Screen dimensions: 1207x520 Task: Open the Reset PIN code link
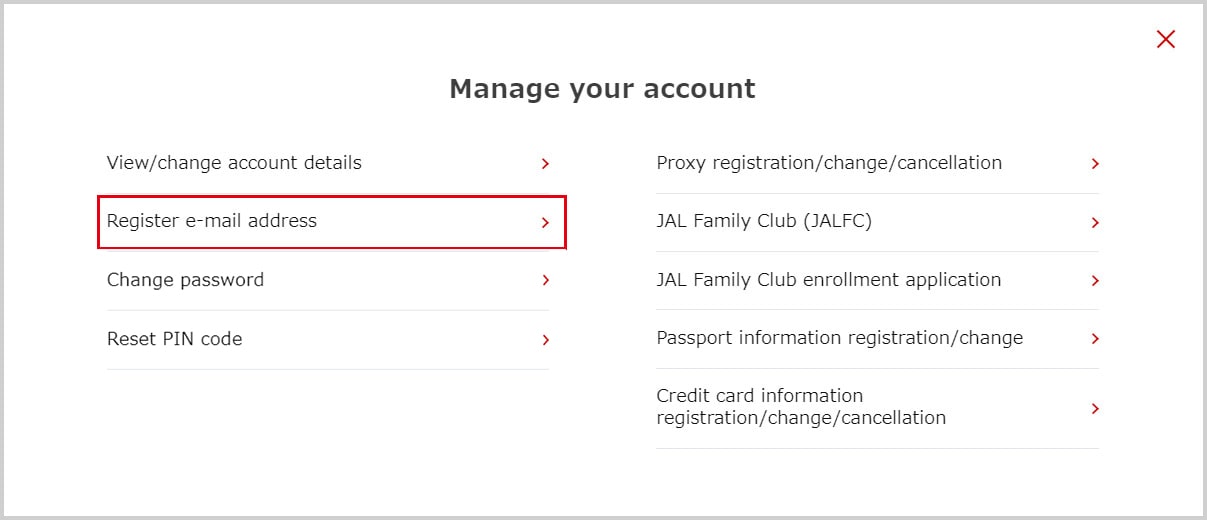click(175, 339)
